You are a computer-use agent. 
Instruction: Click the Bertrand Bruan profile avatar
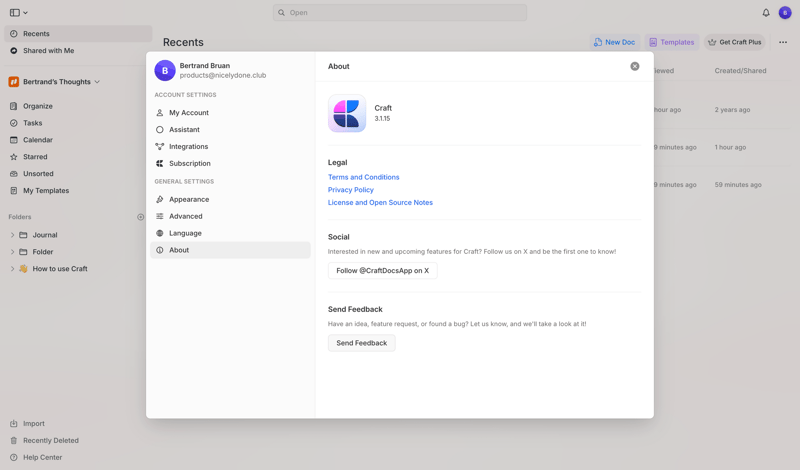pos(165,70)
